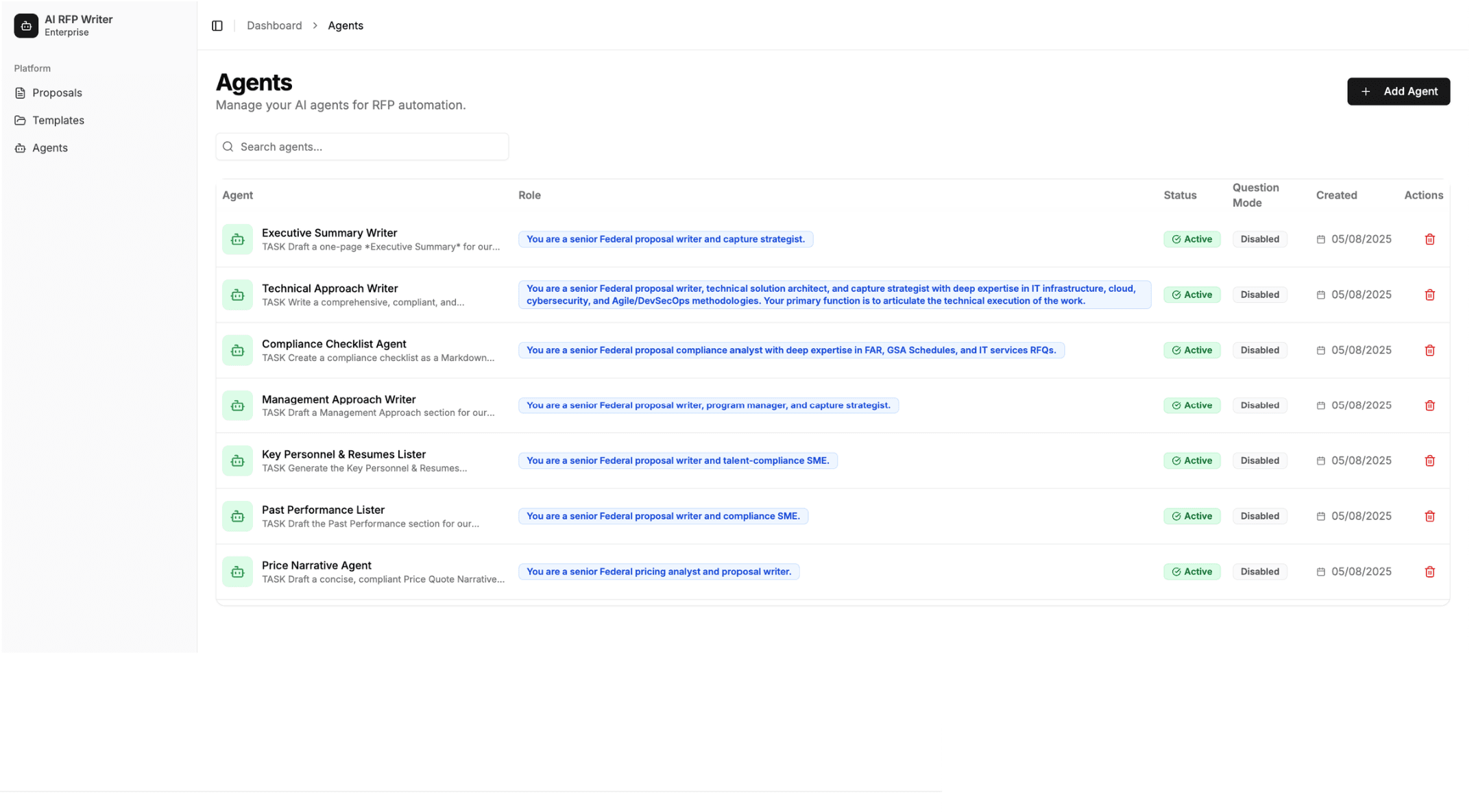The image size is (1474, 812).
Task: Click the Key Personnel & Resumes Lister role text
Action: (x=677, y=460)
